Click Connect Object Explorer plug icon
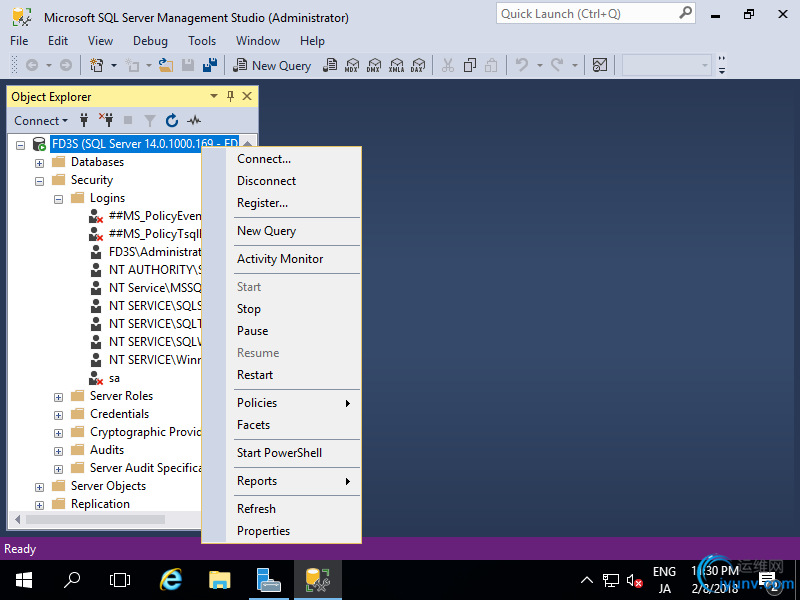The image size is (800, 600). point(84,120)
